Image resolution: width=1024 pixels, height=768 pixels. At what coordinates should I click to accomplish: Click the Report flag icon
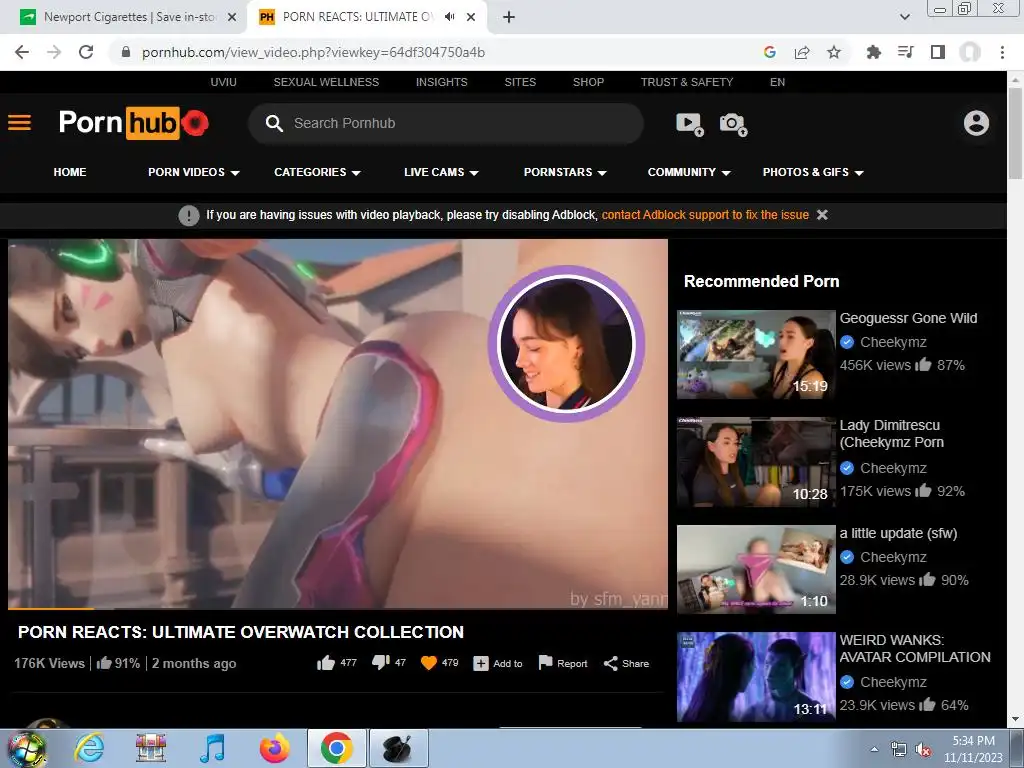[x=545, y=663]
